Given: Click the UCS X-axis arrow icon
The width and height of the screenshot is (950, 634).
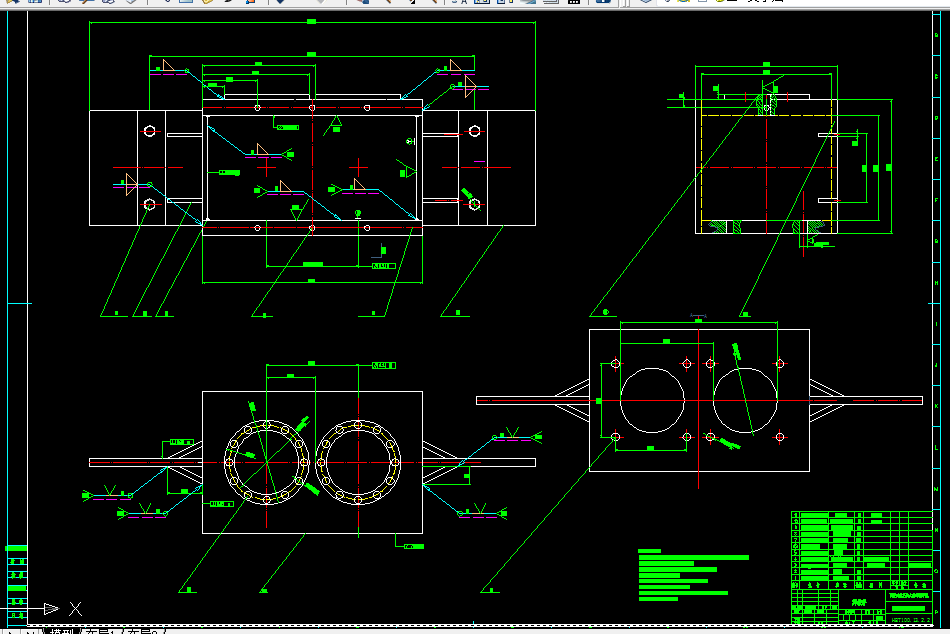Looking at the screenshot, I should pyautogui.click(x=51, y=609).
